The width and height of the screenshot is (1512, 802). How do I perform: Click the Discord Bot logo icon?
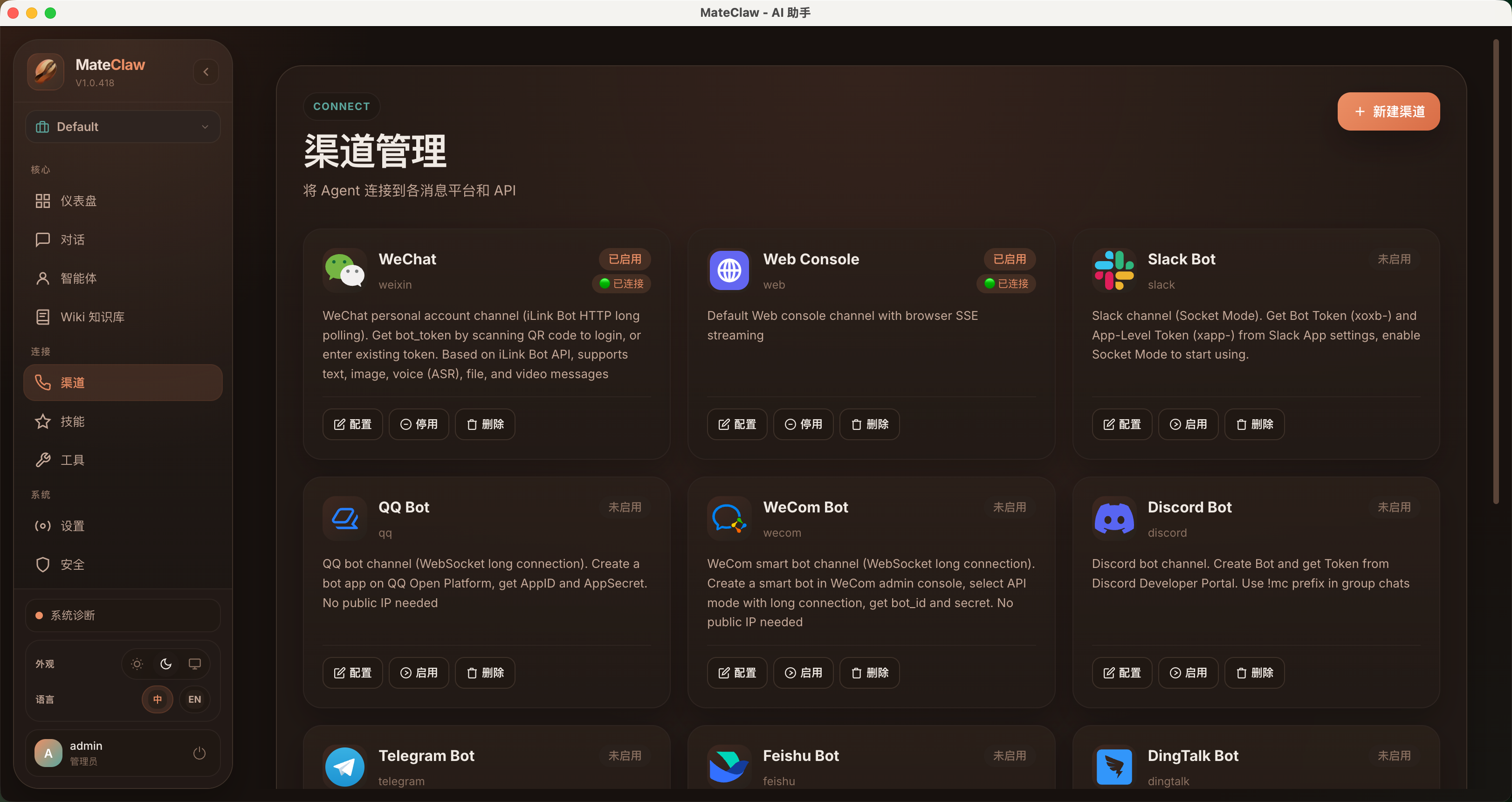1113,519
